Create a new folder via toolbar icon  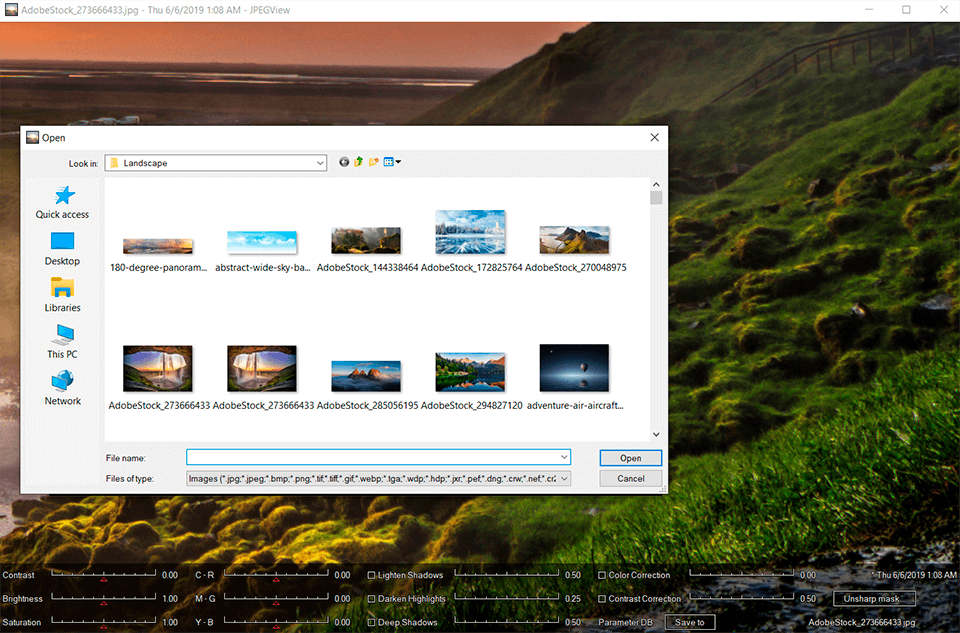[x=373, y=162]
